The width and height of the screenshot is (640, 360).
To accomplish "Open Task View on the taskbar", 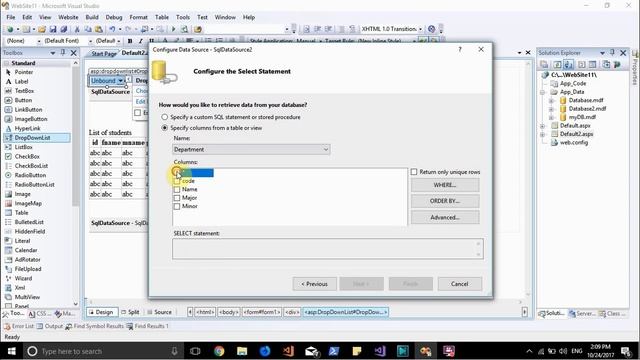I will point(196,351).
